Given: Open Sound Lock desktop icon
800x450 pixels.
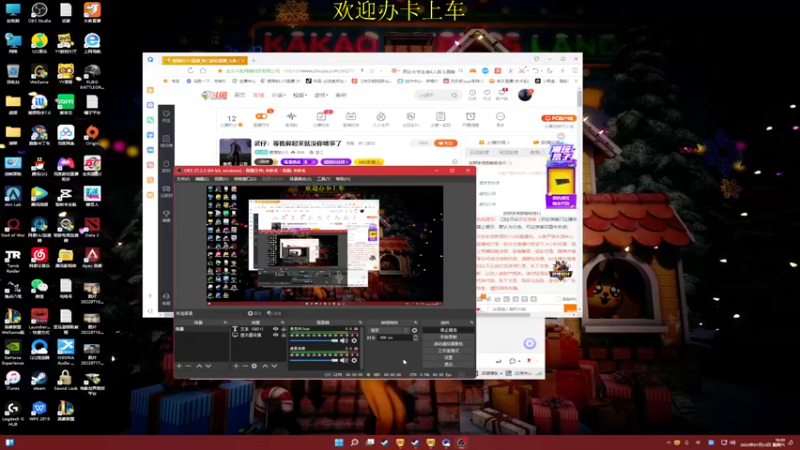Looking at the screenshot, I should coord(65,380).
